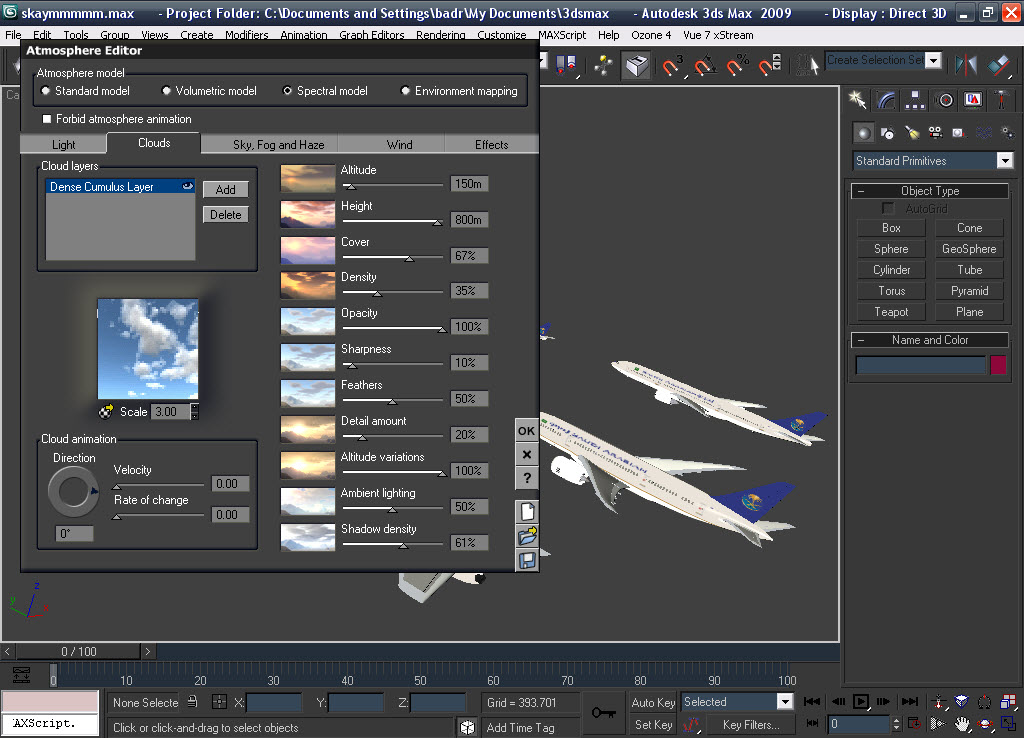Open the Modify command panel tab
Screen dimensions: 1024x738
tap(886, 100)
